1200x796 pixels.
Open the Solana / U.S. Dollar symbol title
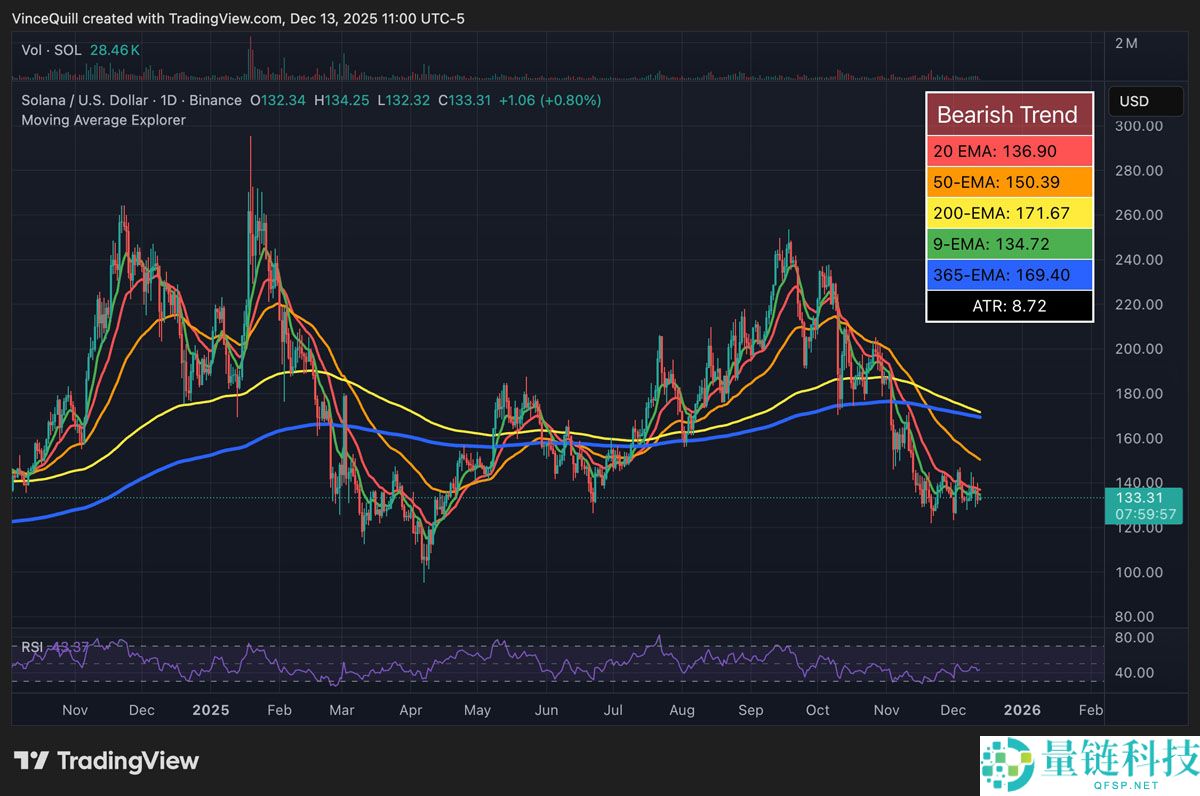click(x=86, y=100)
